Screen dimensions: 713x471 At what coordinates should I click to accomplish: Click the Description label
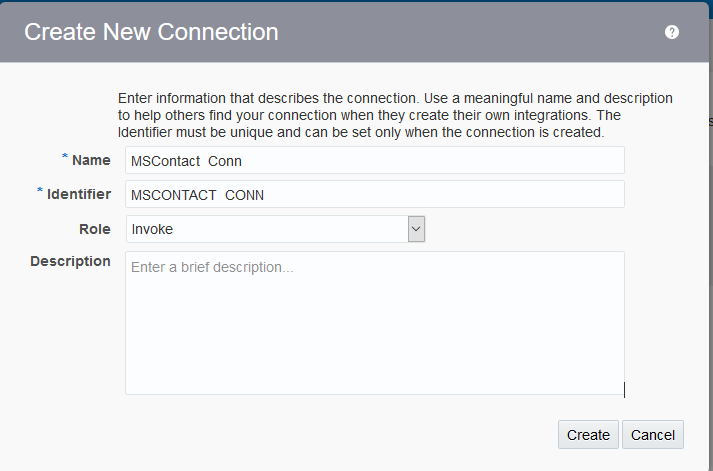(70, 261)
